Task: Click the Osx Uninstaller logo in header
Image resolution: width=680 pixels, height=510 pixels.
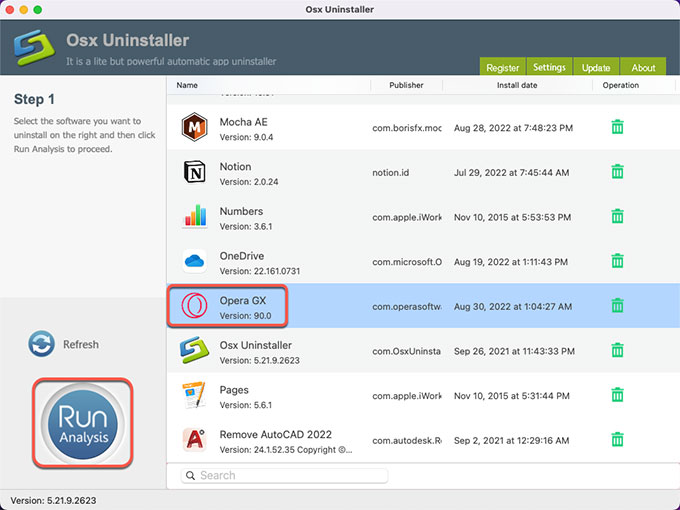Action: tap(34, 47)
